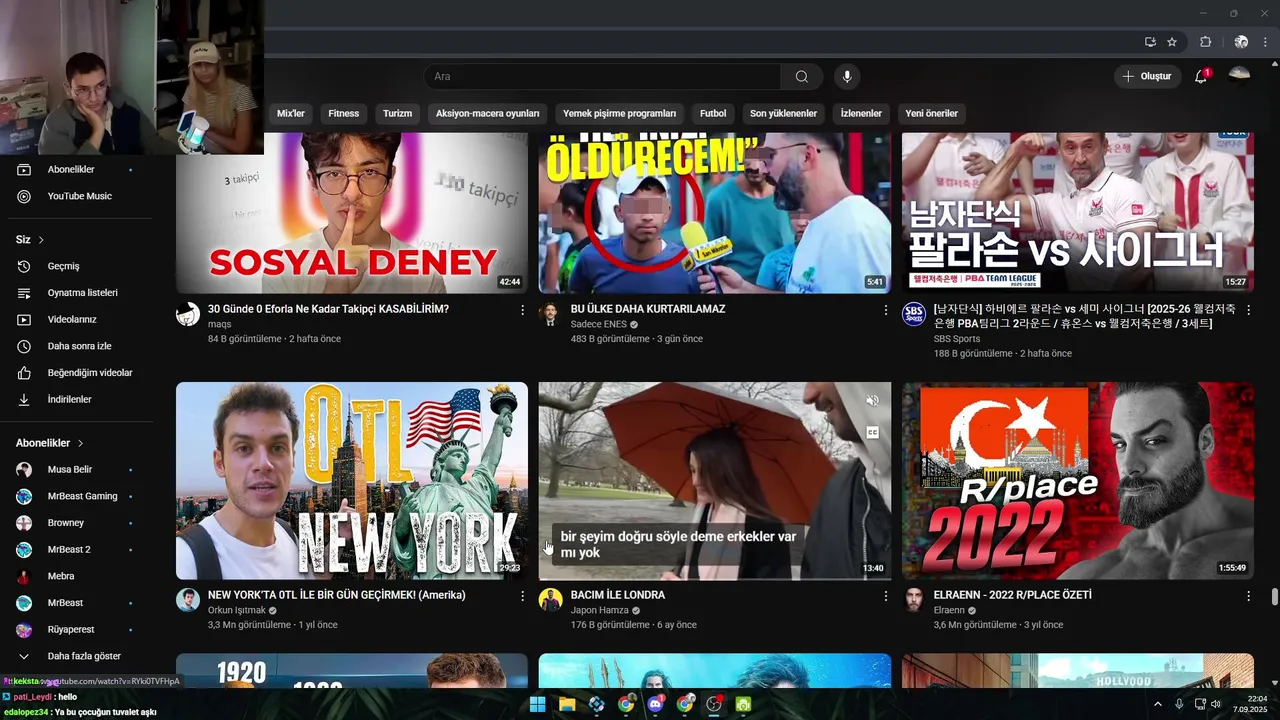Show hidden system tray icons
Image resolution: width=1280 pixels, height=720 pixels.
click(1158, 704)
